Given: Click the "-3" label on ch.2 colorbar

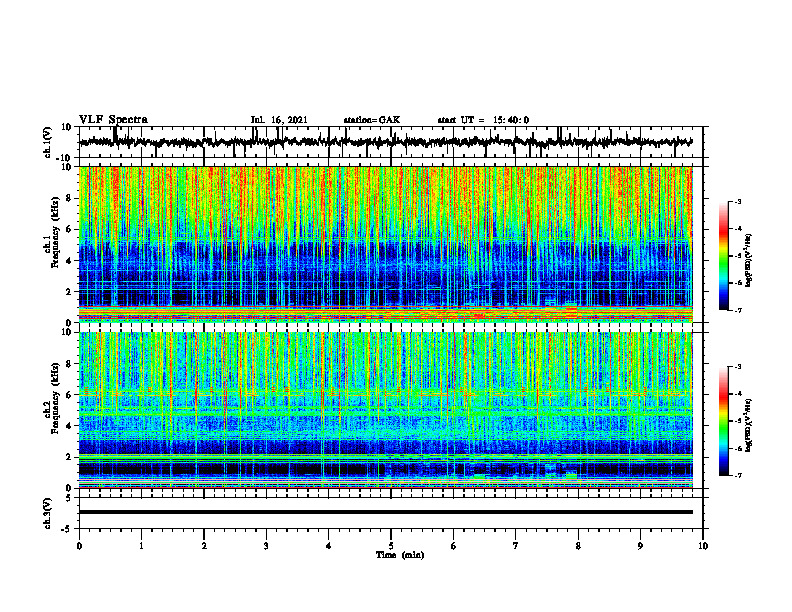Looking at the screenshot, I should [738, 367].
